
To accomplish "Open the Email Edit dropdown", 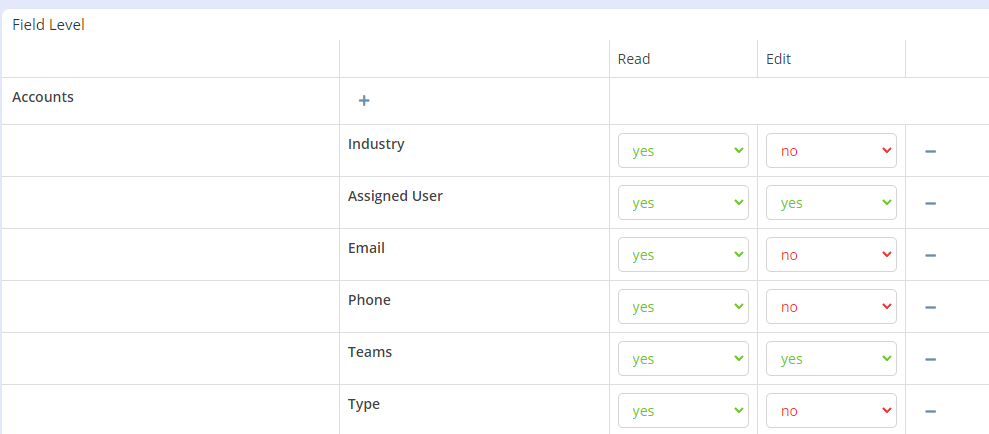I will point(831,255).
